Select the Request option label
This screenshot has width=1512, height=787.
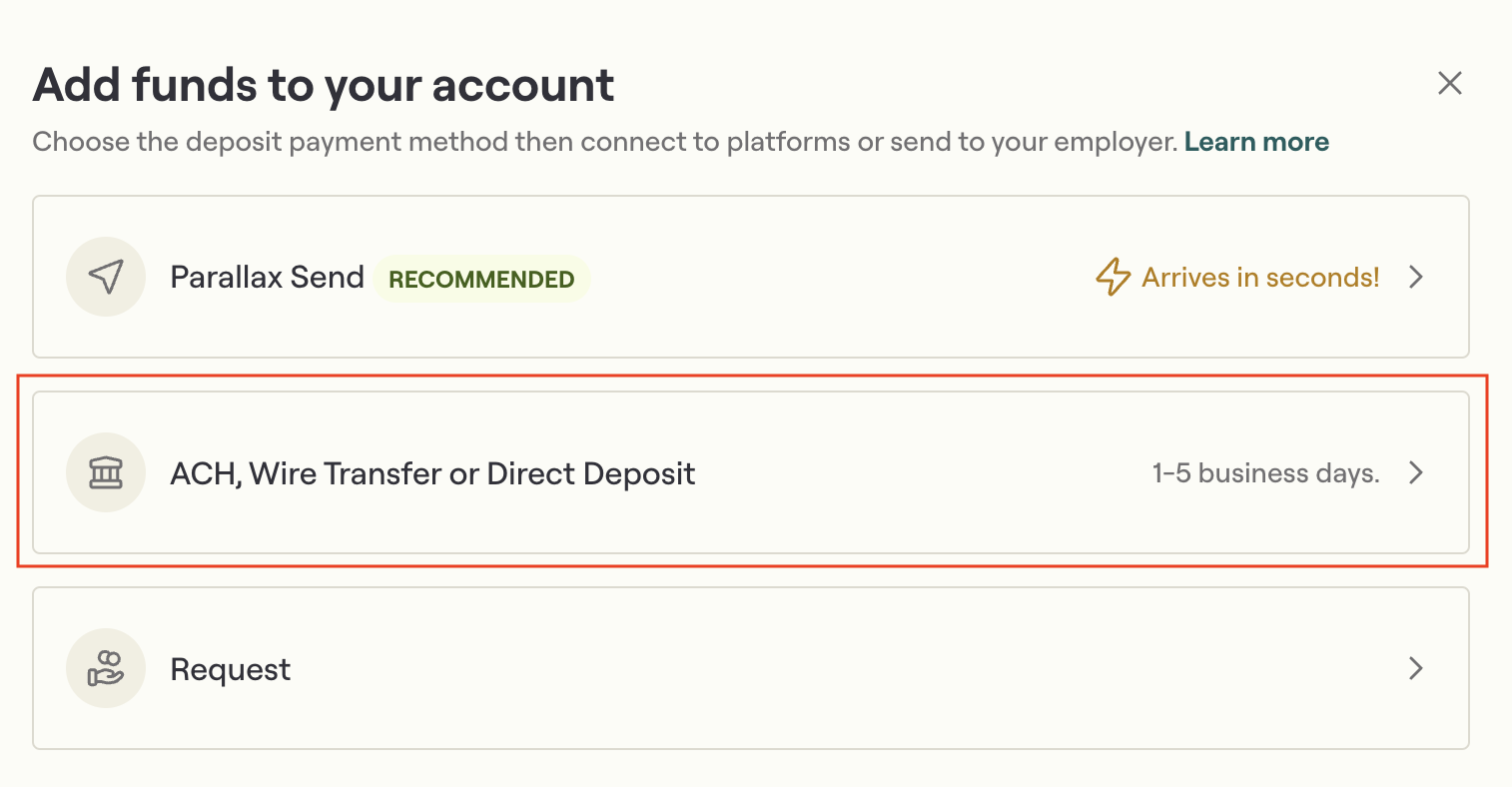[231, 669]
